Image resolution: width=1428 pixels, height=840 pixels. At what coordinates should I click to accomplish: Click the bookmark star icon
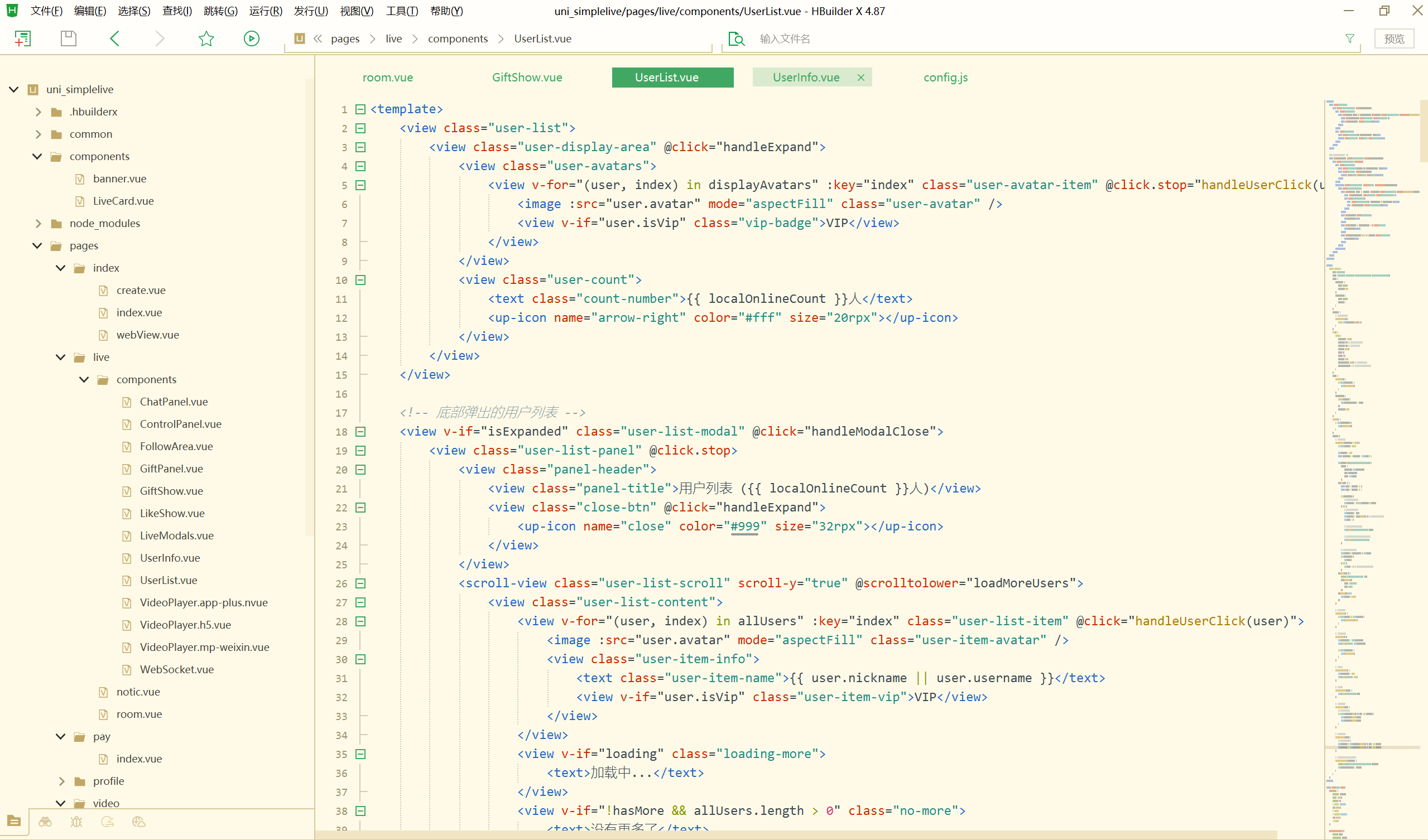[206, 38]
